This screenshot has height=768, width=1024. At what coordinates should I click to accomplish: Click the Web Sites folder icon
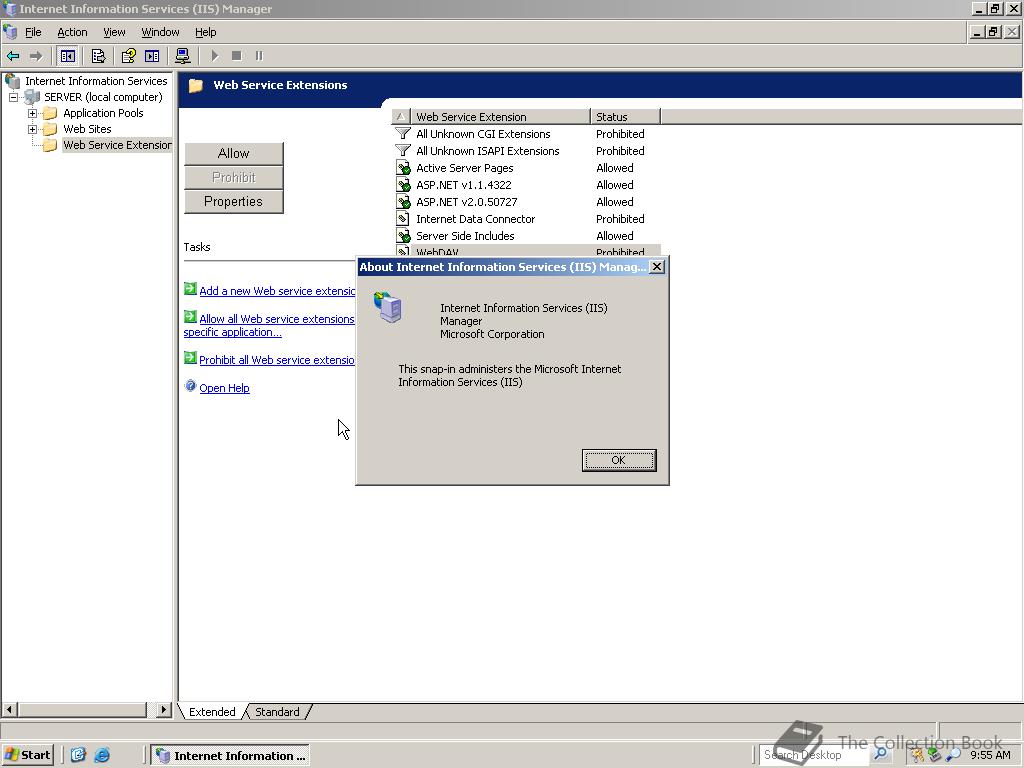coord(50,129)
